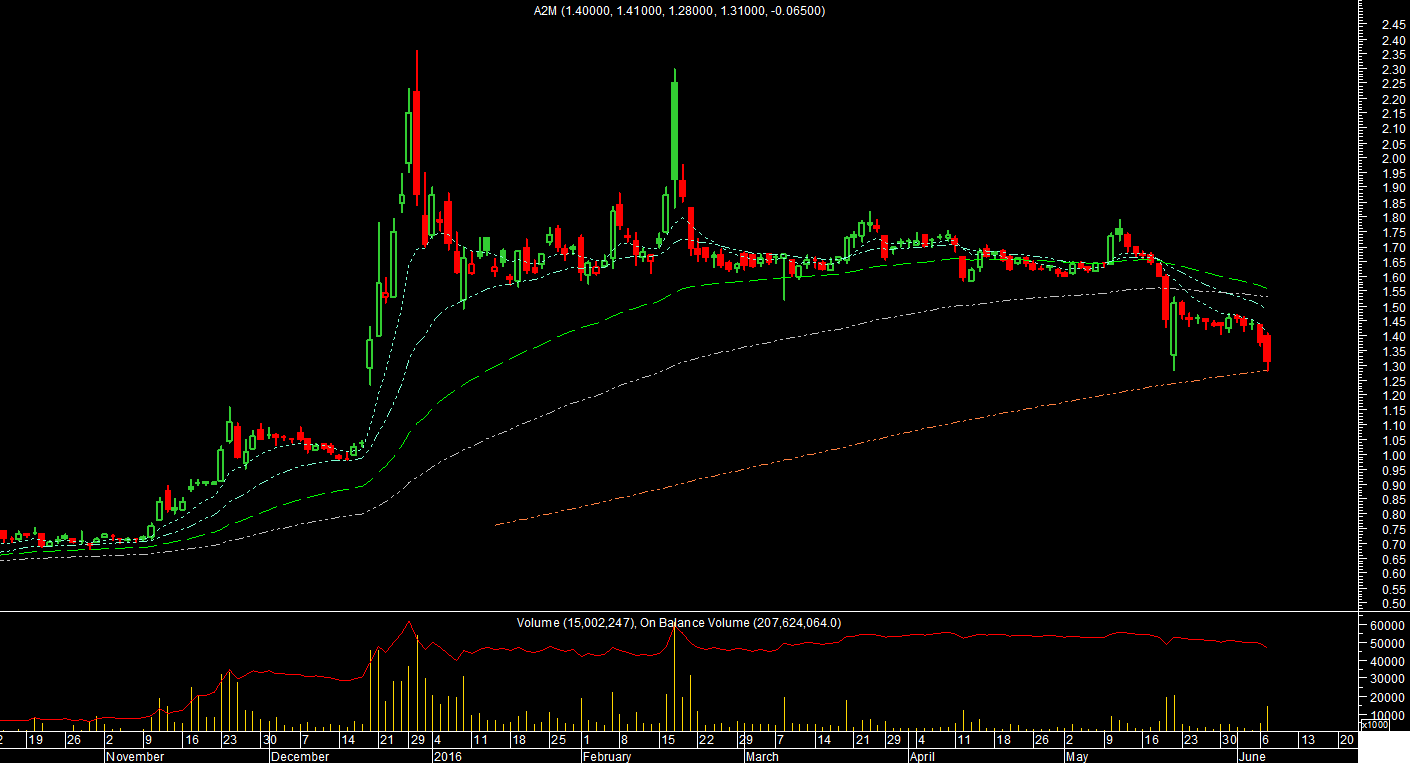This screenshot has height=763, width=1410.
Task: Click the 13 date label in June
Action: (1307, 741)
